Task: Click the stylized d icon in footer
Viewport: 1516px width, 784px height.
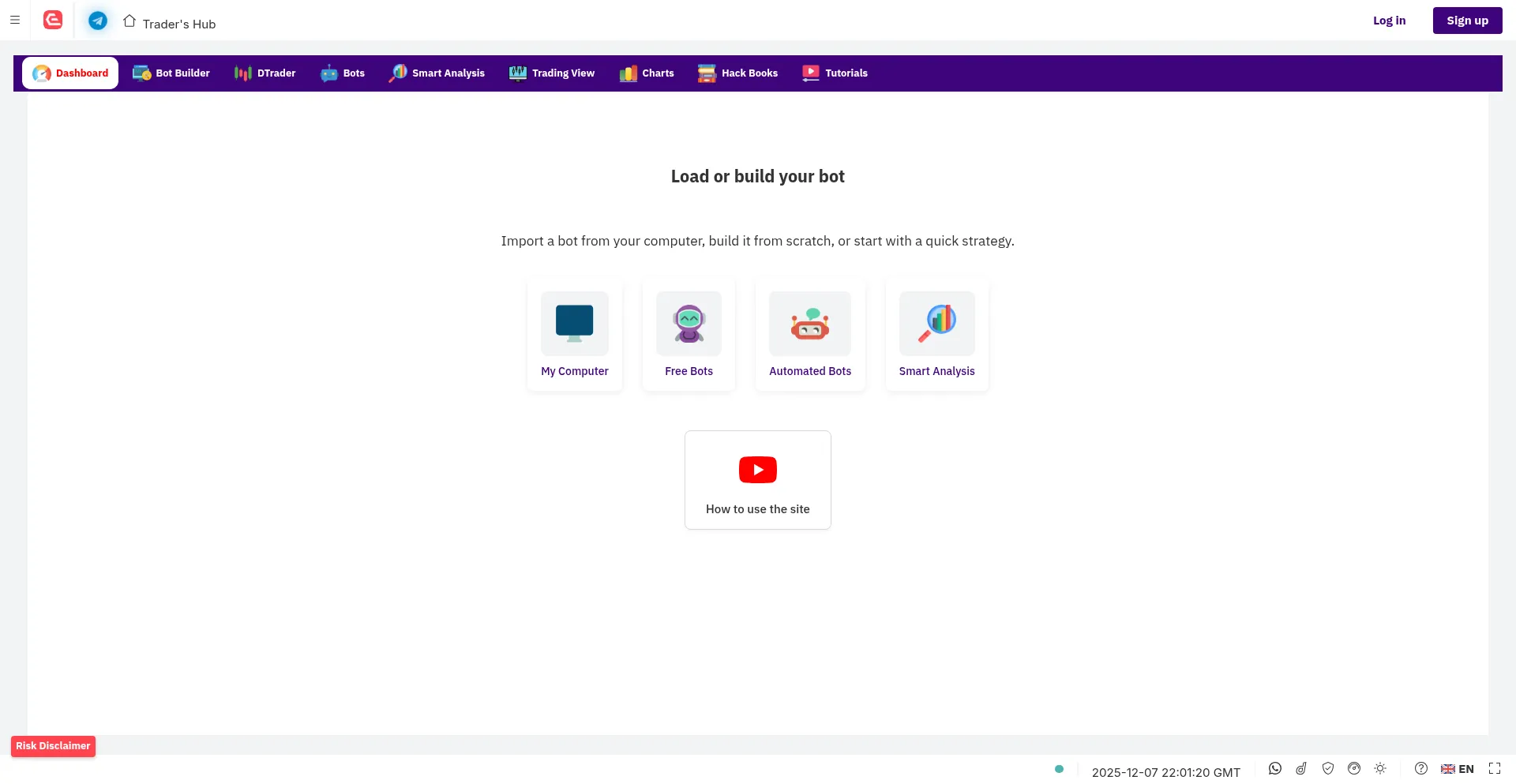Action: 1301,768
